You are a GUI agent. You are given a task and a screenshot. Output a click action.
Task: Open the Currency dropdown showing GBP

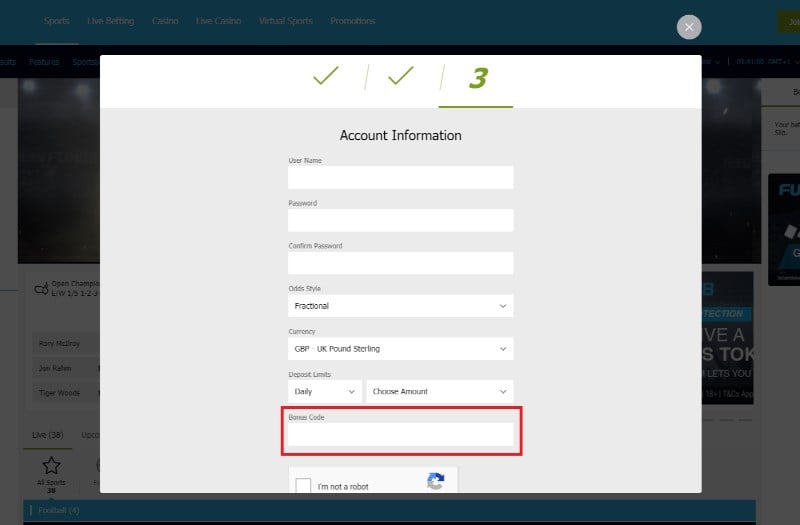[x=401, y=348]
